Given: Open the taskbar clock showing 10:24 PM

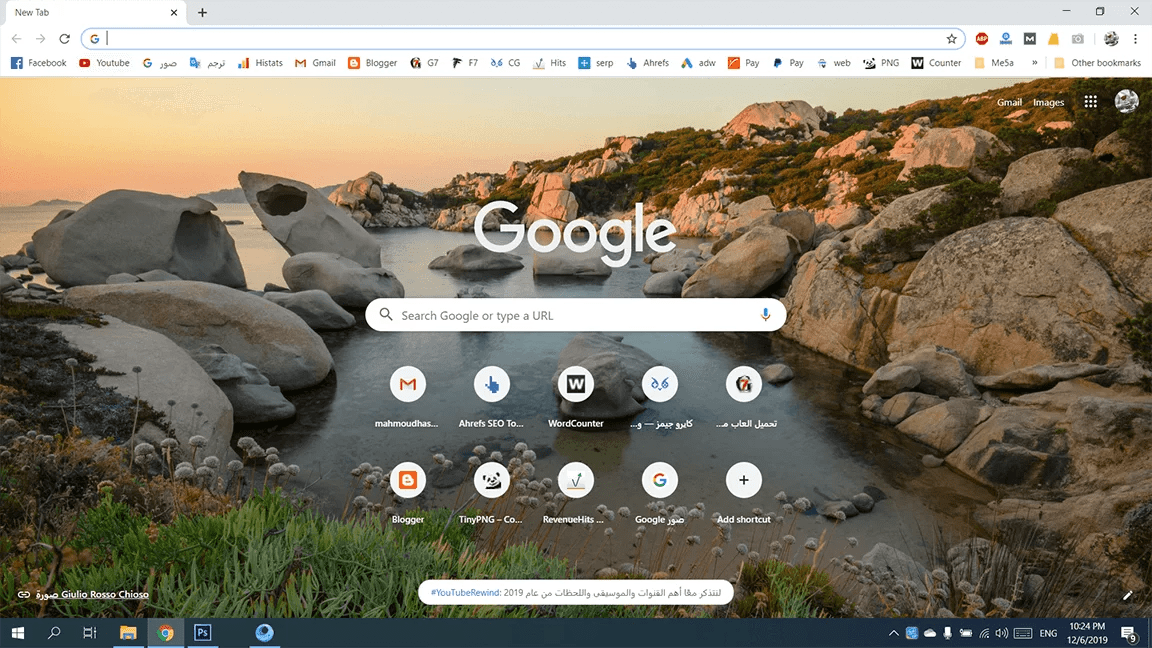Looking at the screenshot, I should tap(1087, 633).
